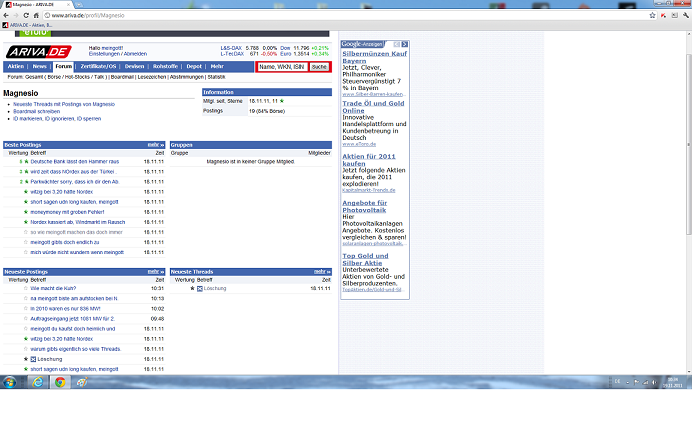
Task: Open posting moneymoney mit groben Fehler
Action: coord(67,212)
